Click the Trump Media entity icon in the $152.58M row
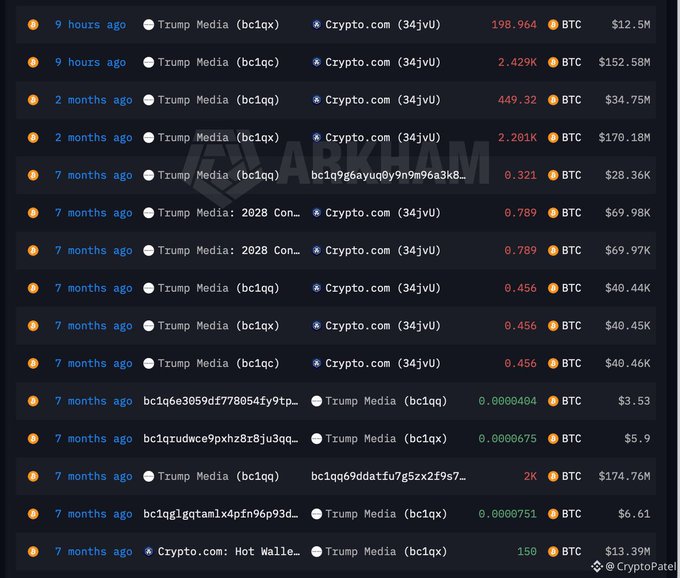The image size is (680, 578). coord(149,62)
